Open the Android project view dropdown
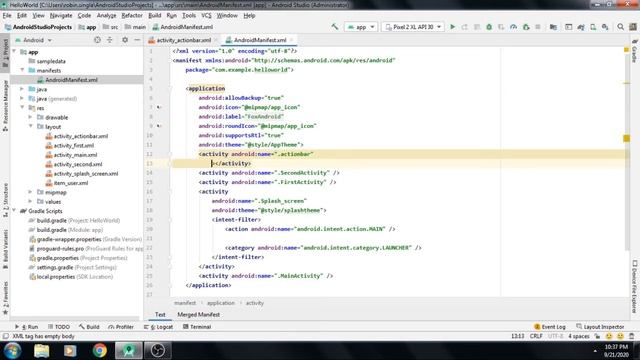The width and height of the screenshot is (640, 360). coord(33,40)
